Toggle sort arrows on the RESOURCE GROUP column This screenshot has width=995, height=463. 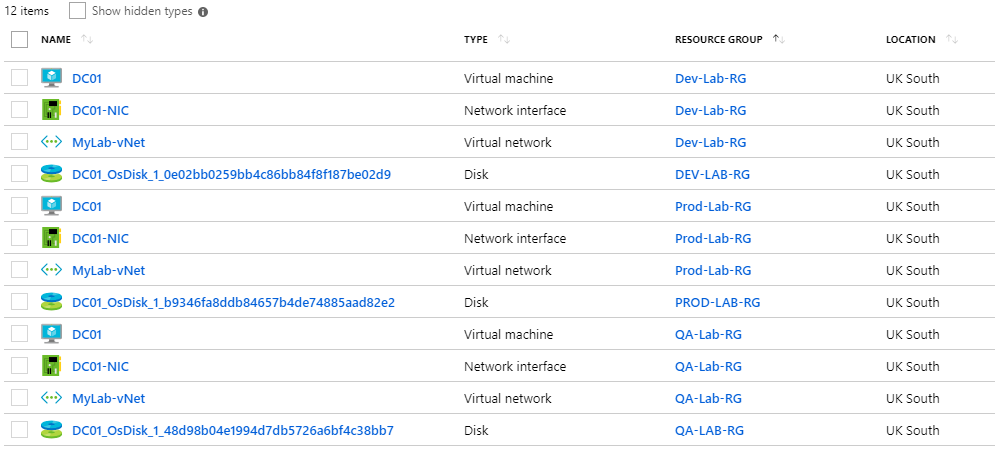pos(779,39)
